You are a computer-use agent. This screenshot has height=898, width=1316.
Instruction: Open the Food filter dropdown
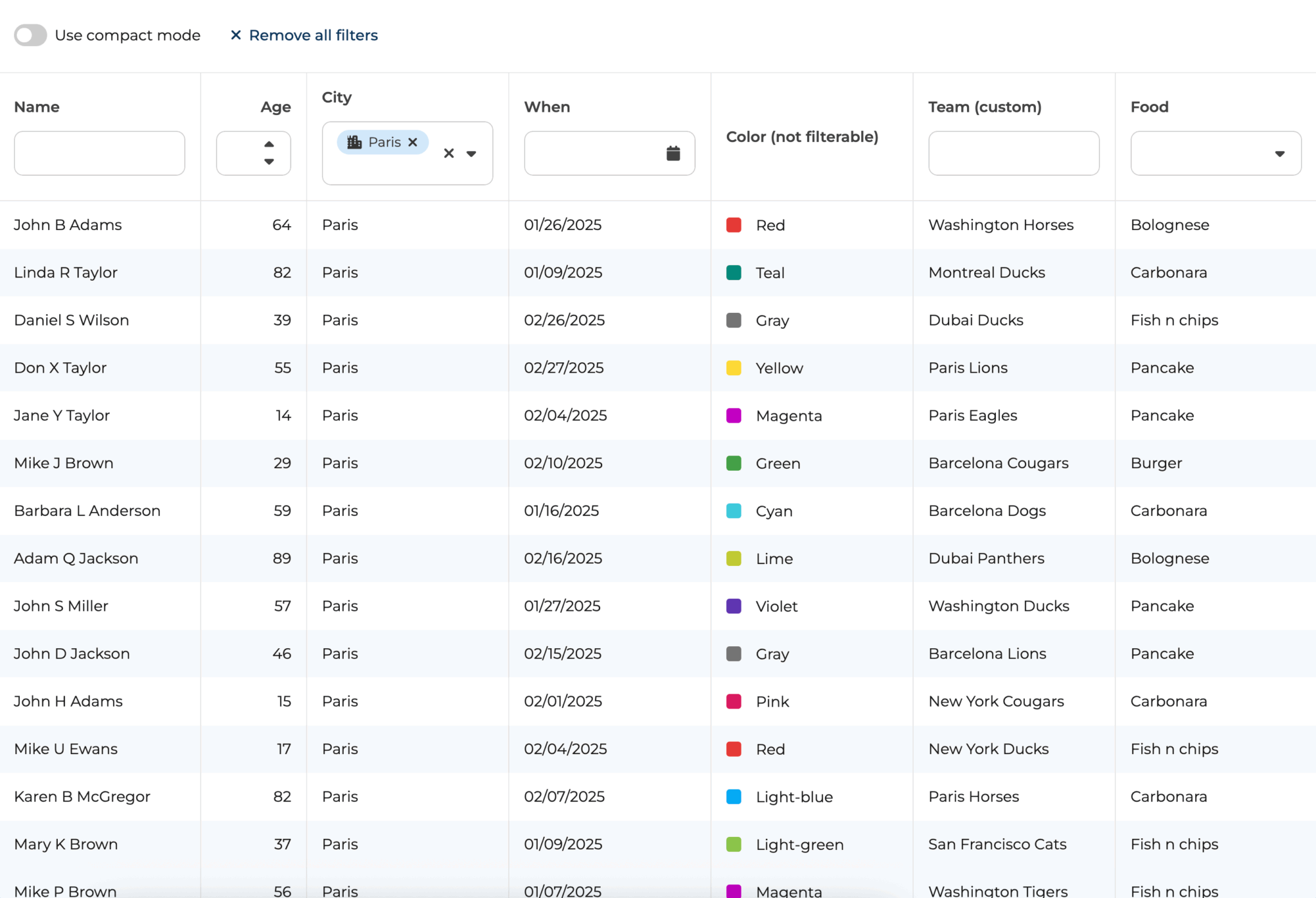pos(1279,154)
